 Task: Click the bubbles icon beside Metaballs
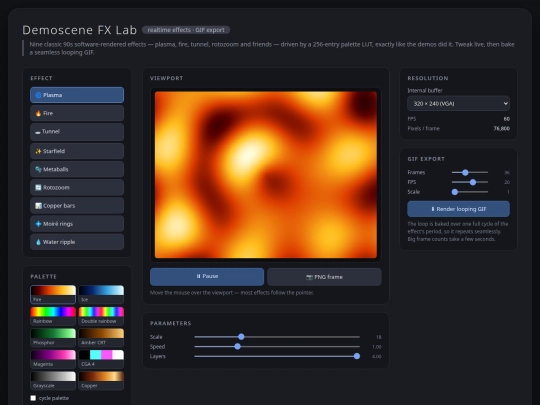coord(38,169)
